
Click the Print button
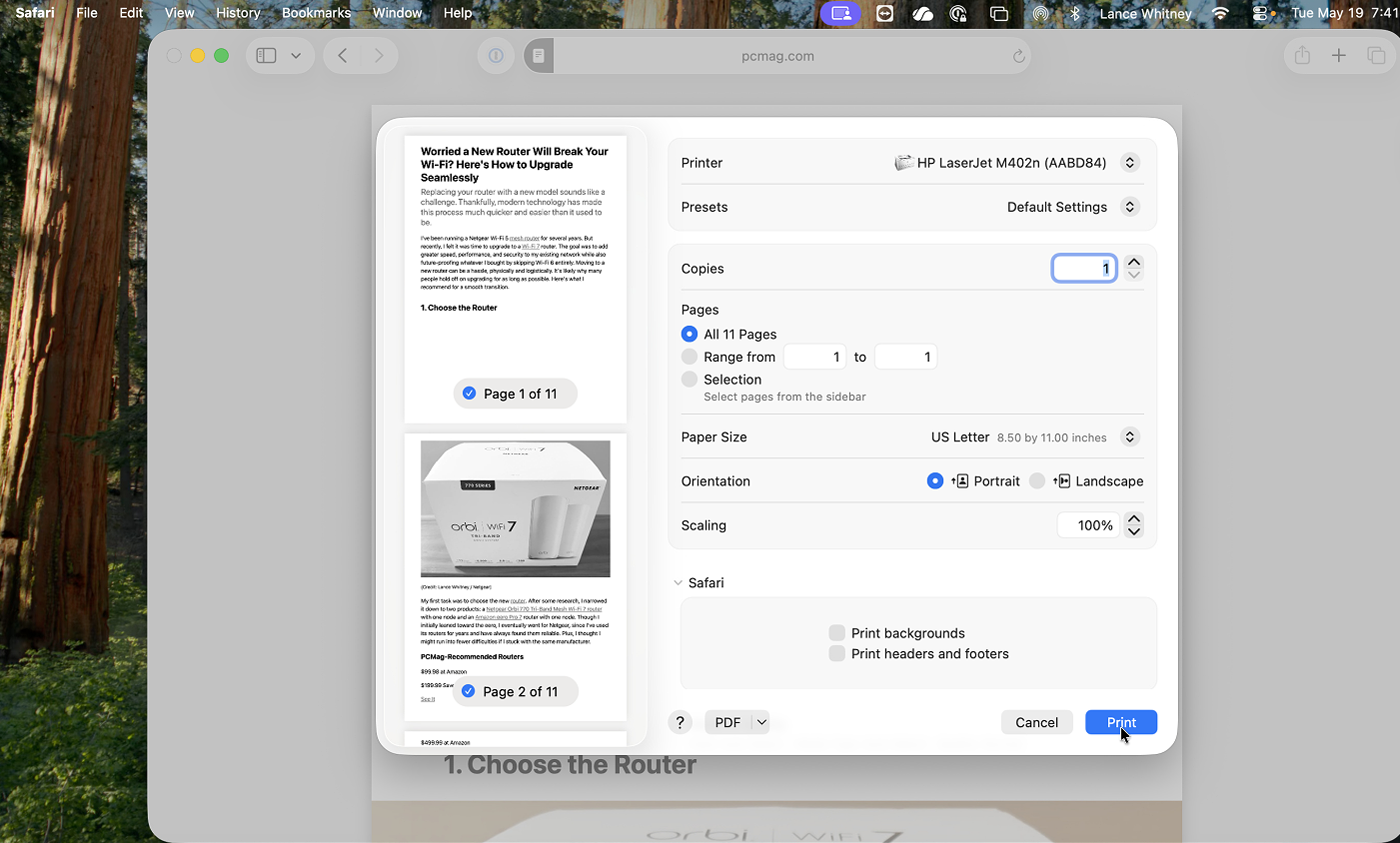click(1121, 722)
